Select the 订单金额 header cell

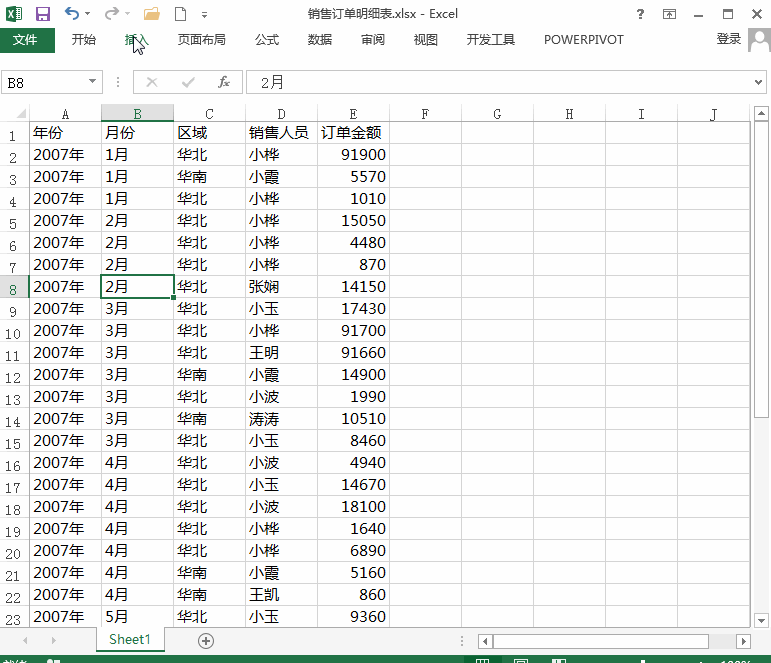[x=353, y=132]
